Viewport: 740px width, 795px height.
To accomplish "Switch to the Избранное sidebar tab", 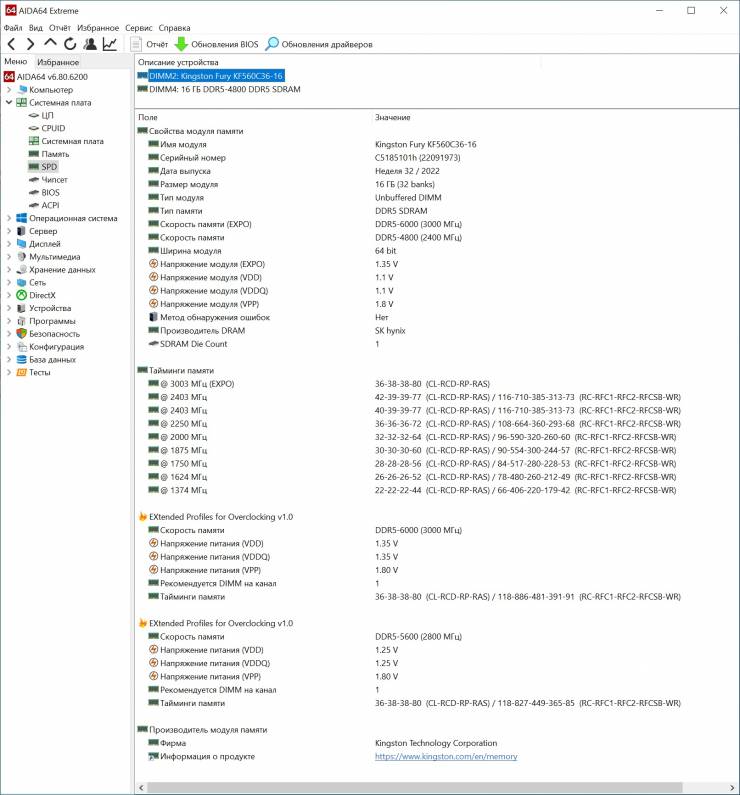I will (58, 62).
